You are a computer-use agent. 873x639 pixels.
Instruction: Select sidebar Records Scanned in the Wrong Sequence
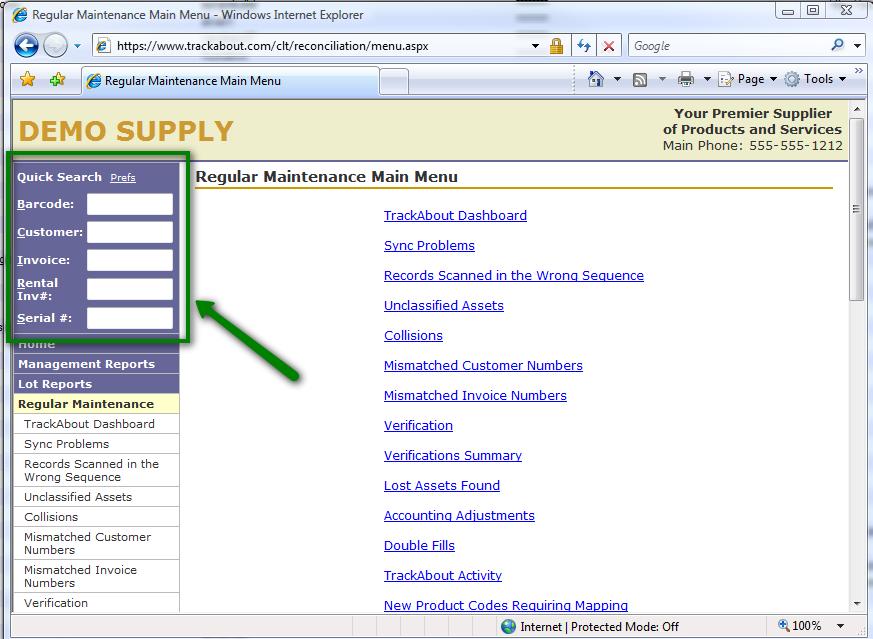click(x=96, y=470)
